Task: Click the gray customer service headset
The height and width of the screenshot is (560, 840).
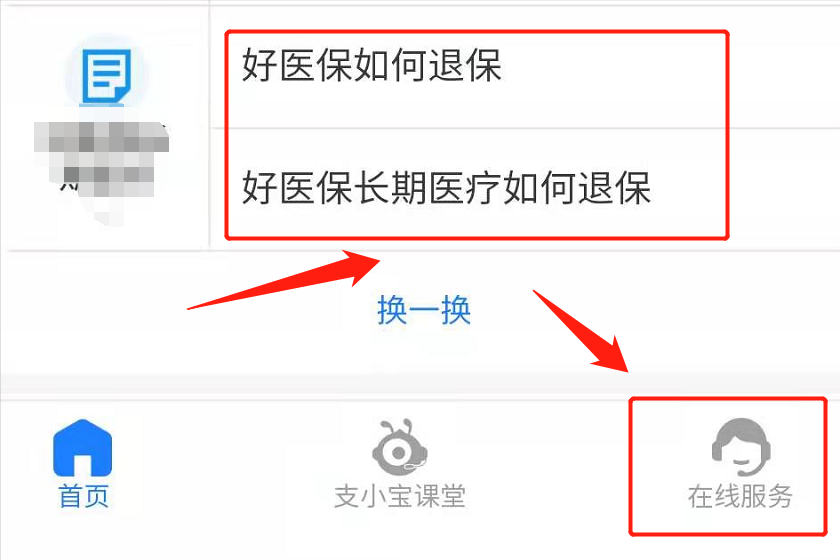Action: [x=741, y=447]
